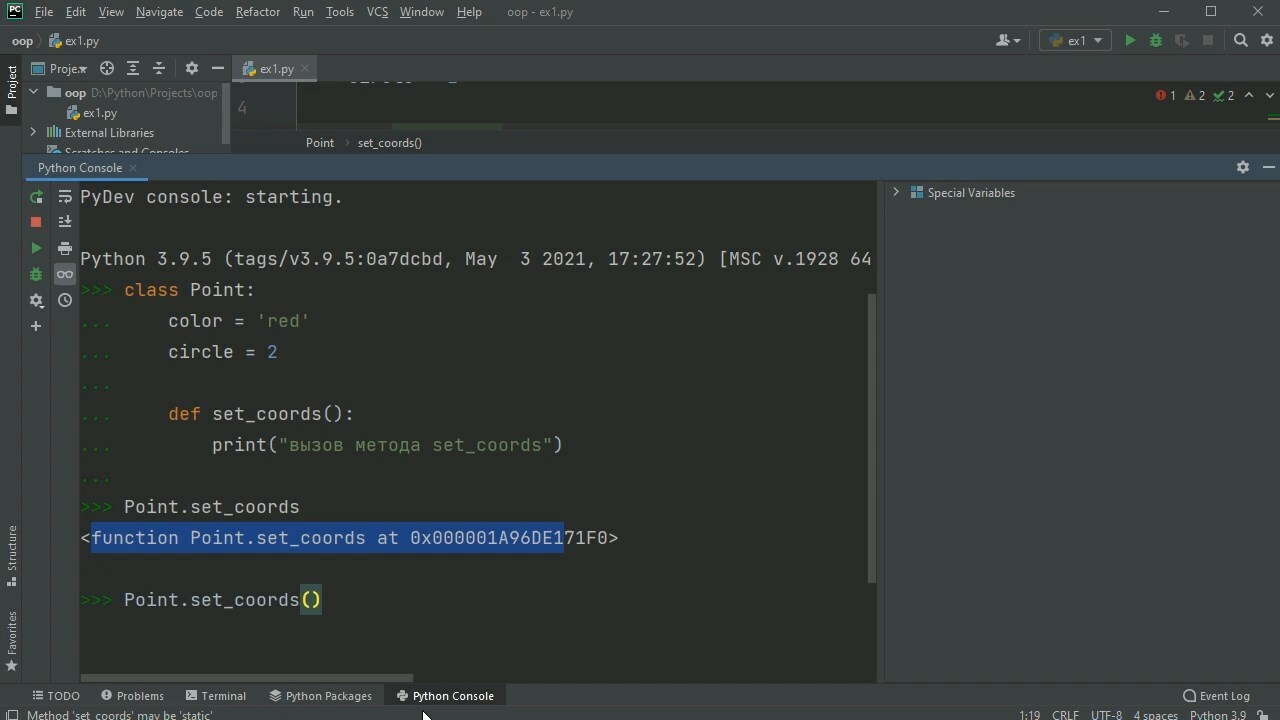Open TODO tool window

coord(55,696)
